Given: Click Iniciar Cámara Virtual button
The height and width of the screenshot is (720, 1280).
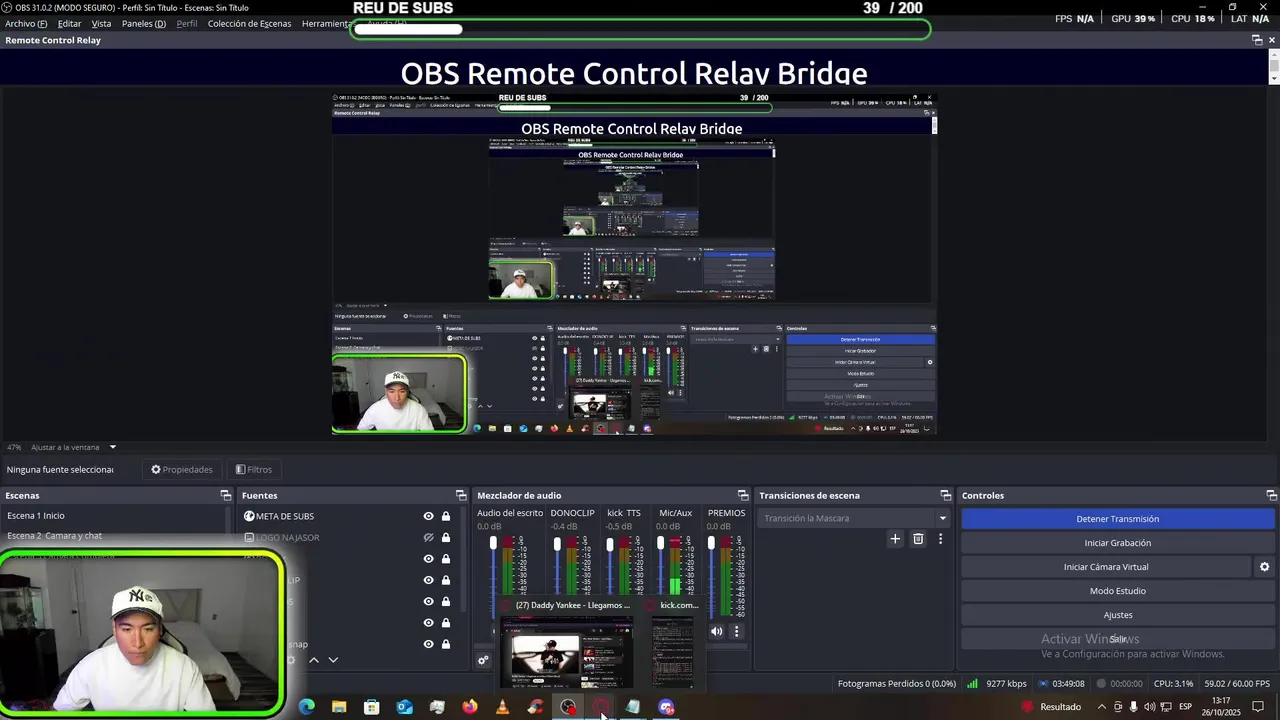Looking at the screenshot, I should point(1106,567).
